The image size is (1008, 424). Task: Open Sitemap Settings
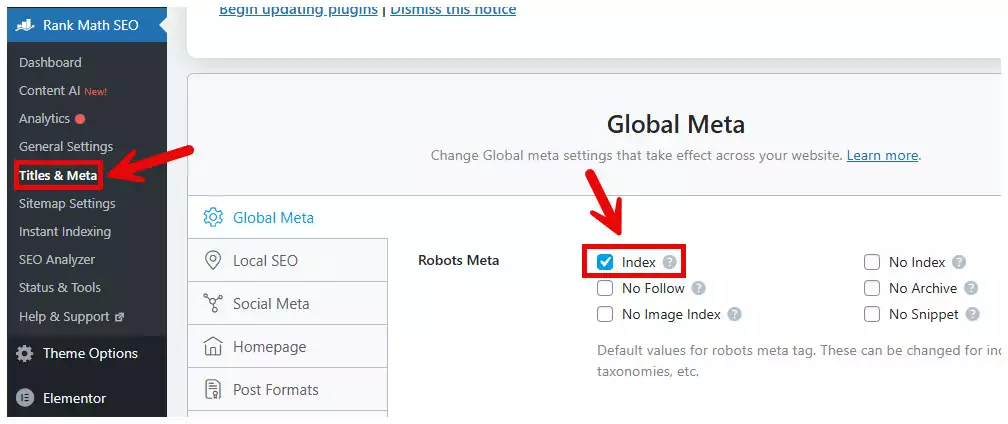point(67,204)
